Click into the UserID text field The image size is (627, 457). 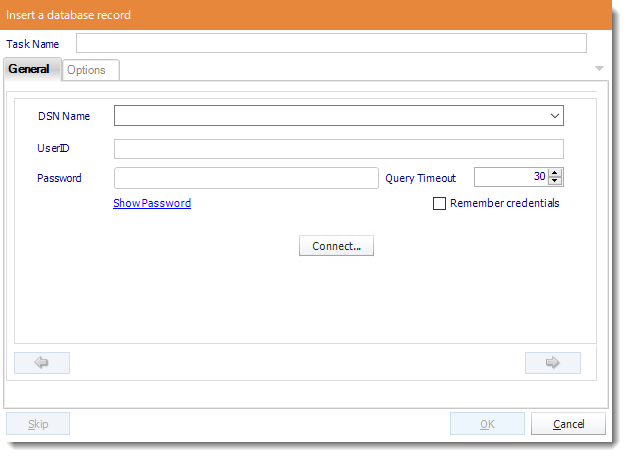[x=339, y=149]
